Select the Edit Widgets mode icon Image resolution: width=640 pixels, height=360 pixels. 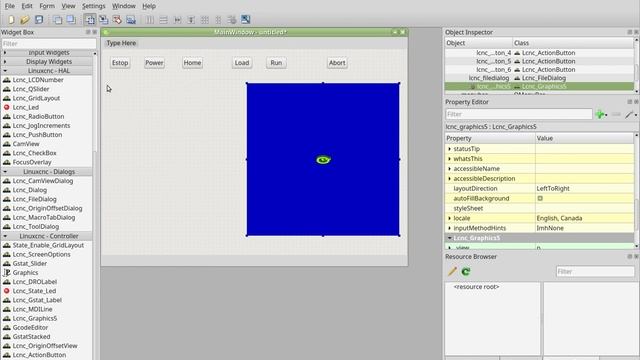[90, 20]
